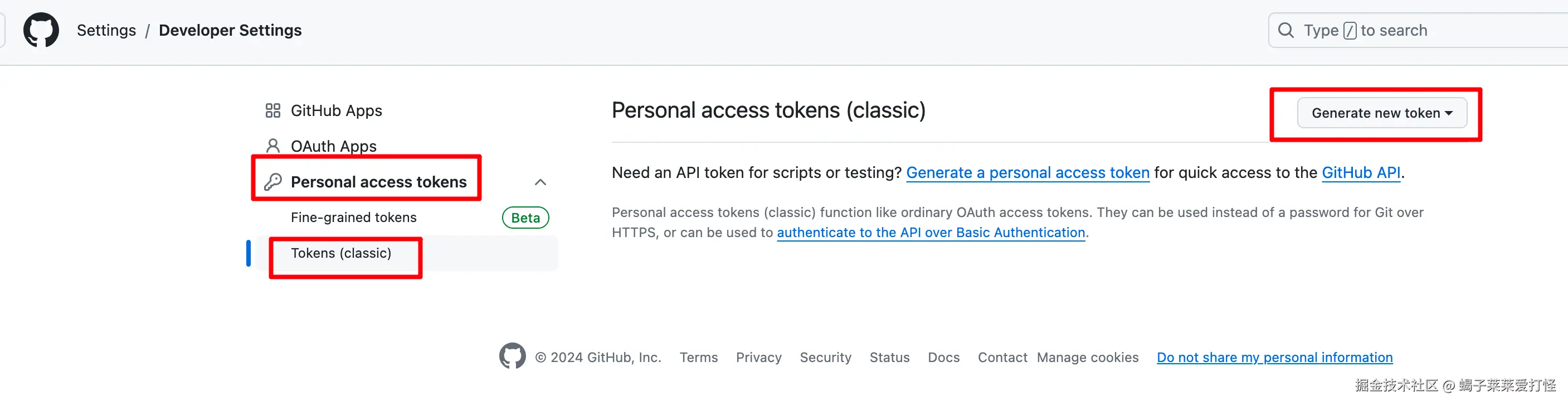Open authenticate to the API over Basic Authentication link
The image size is (1568, 405).
click(931, 233)
